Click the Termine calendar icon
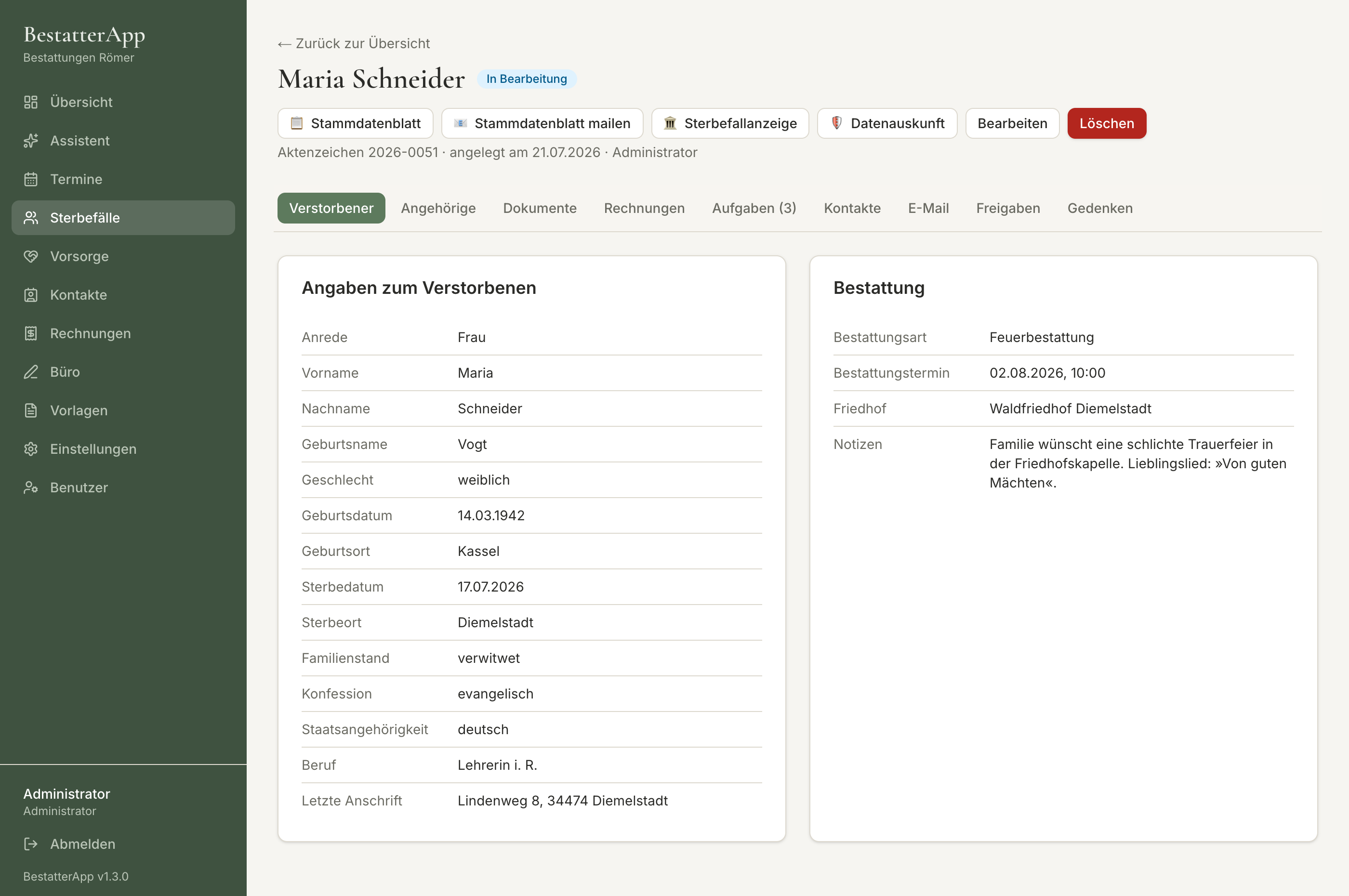Viewport: 1349px width, 896px height. pos(31,179)
